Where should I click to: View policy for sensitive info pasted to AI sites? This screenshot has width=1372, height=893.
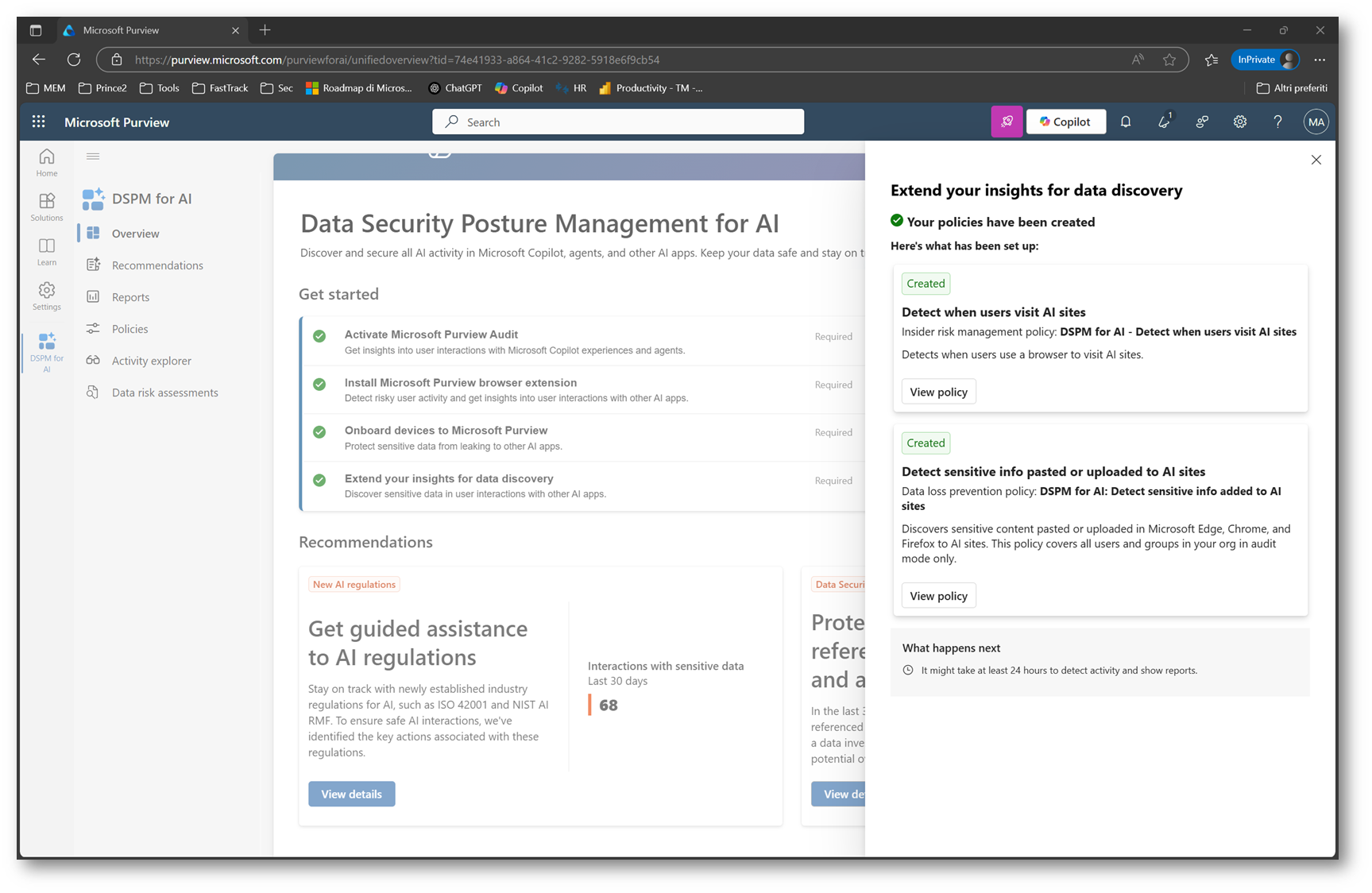point(938,596)
